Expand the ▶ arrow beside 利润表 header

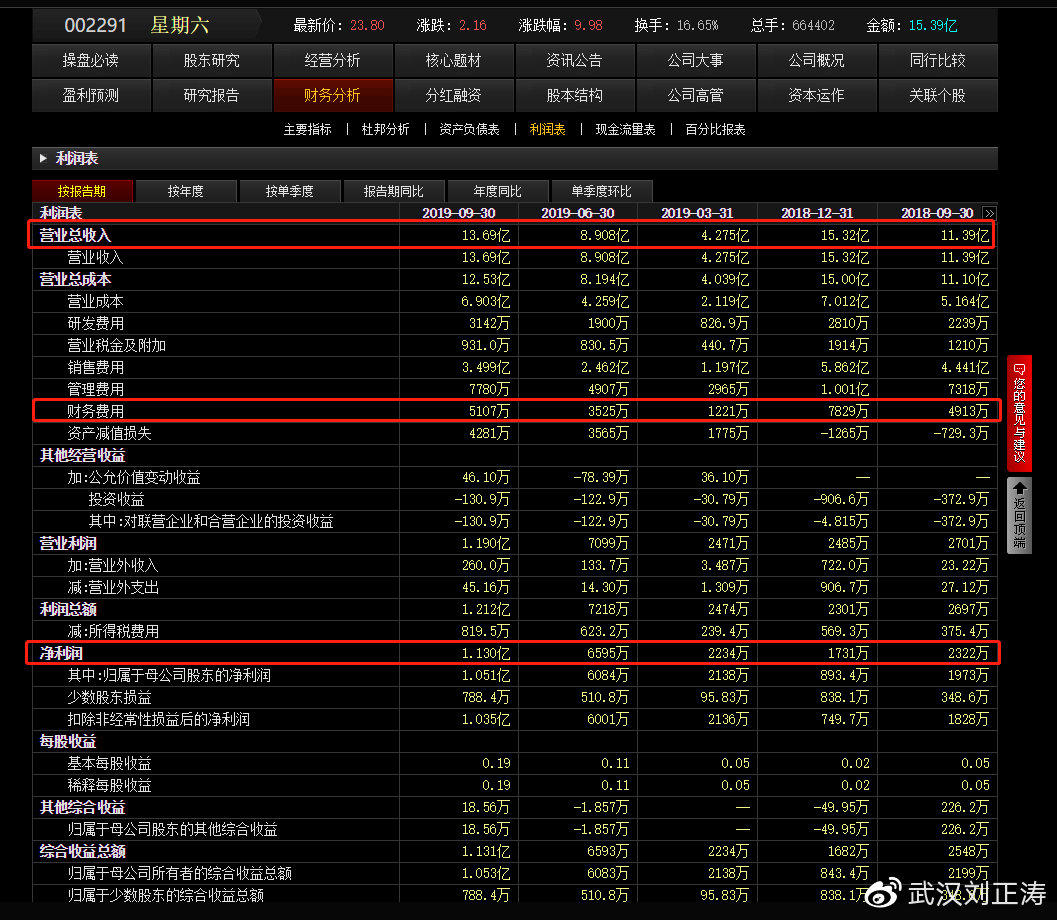coord(41,158)
